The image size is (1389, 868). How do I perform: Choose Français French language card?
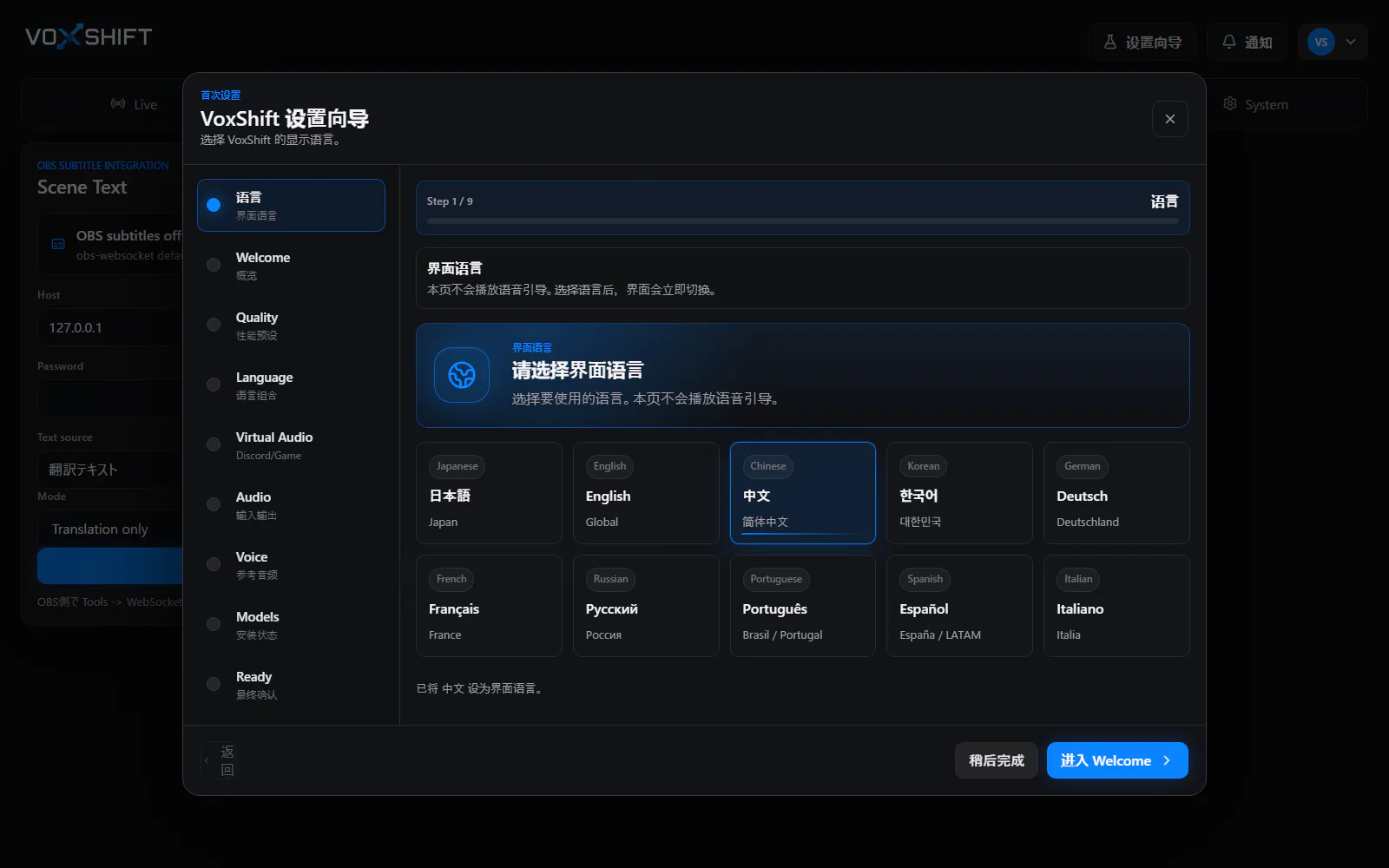[489, 606]
